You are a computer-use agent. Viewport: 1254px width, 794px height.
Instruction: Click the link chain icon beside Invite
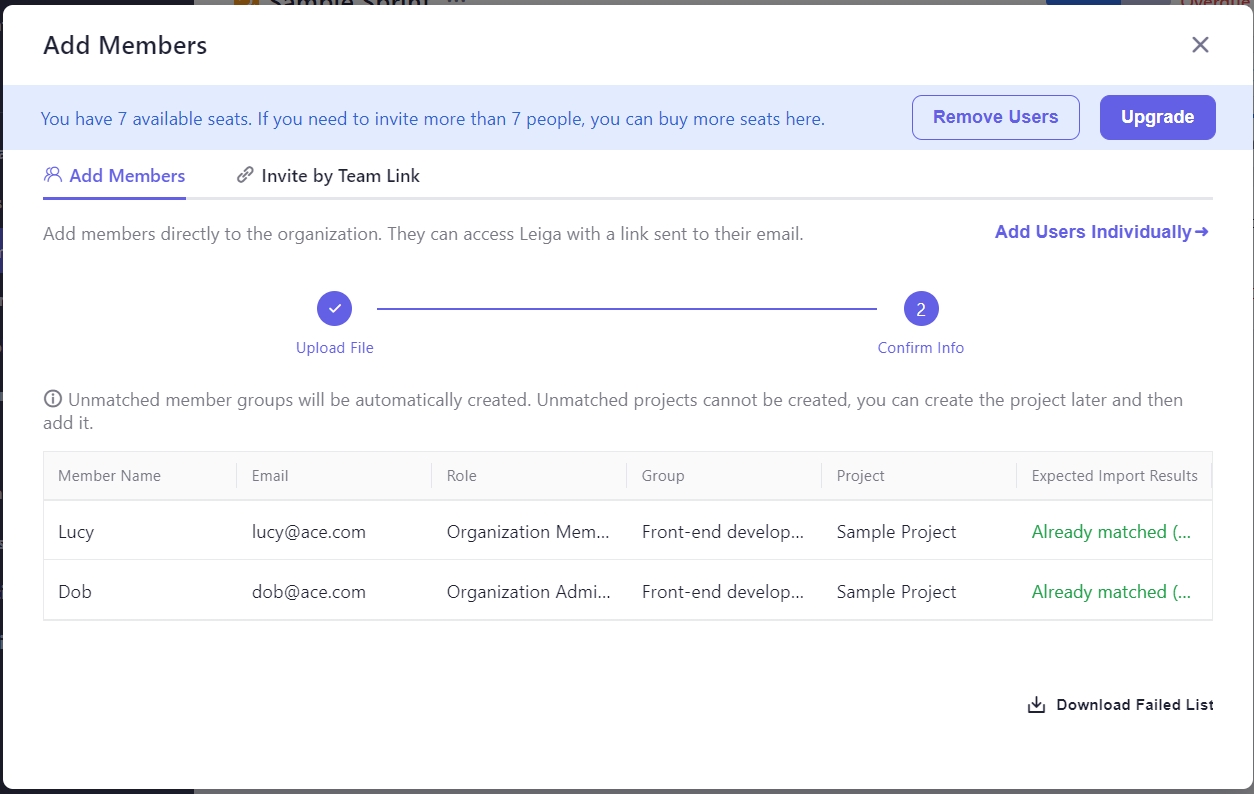point(245,175)
